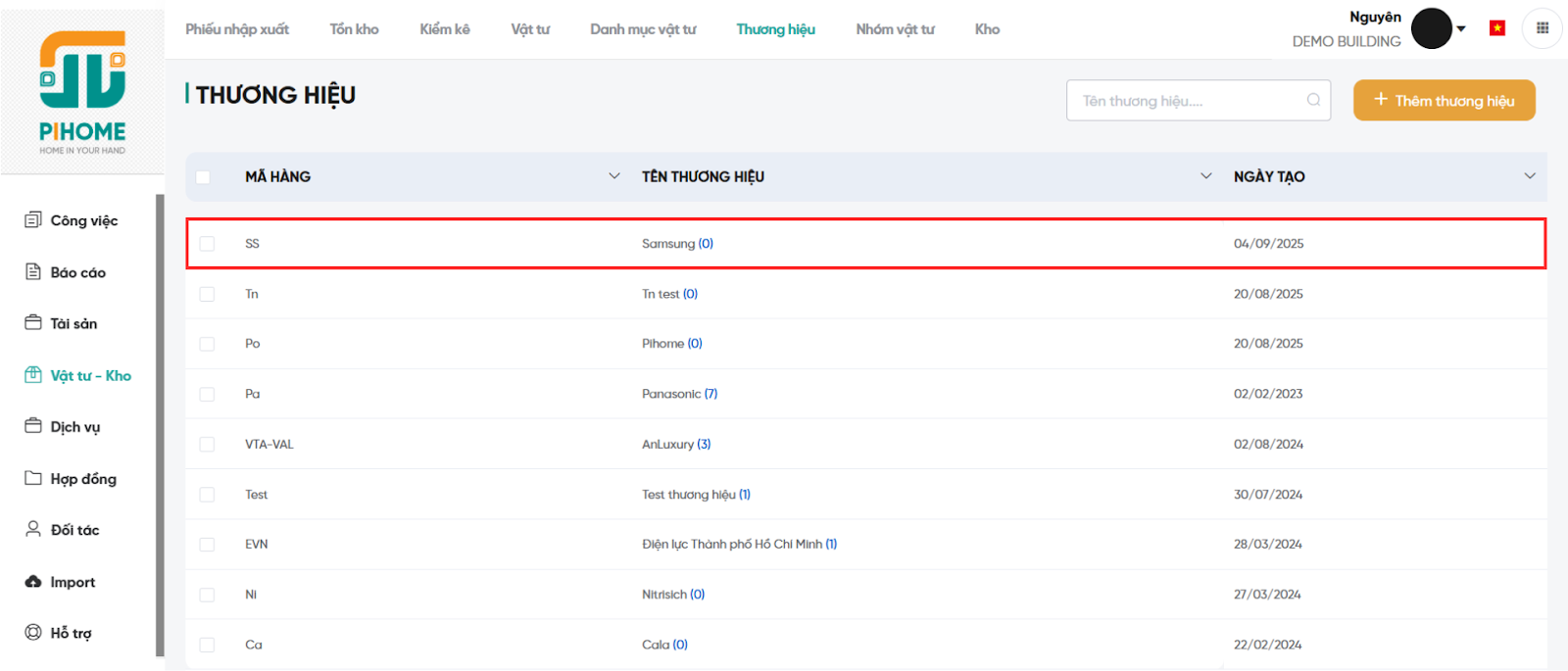1568x671 pixels.
Task: Open the apps grid icon
Action: (x=1542, y=28)
